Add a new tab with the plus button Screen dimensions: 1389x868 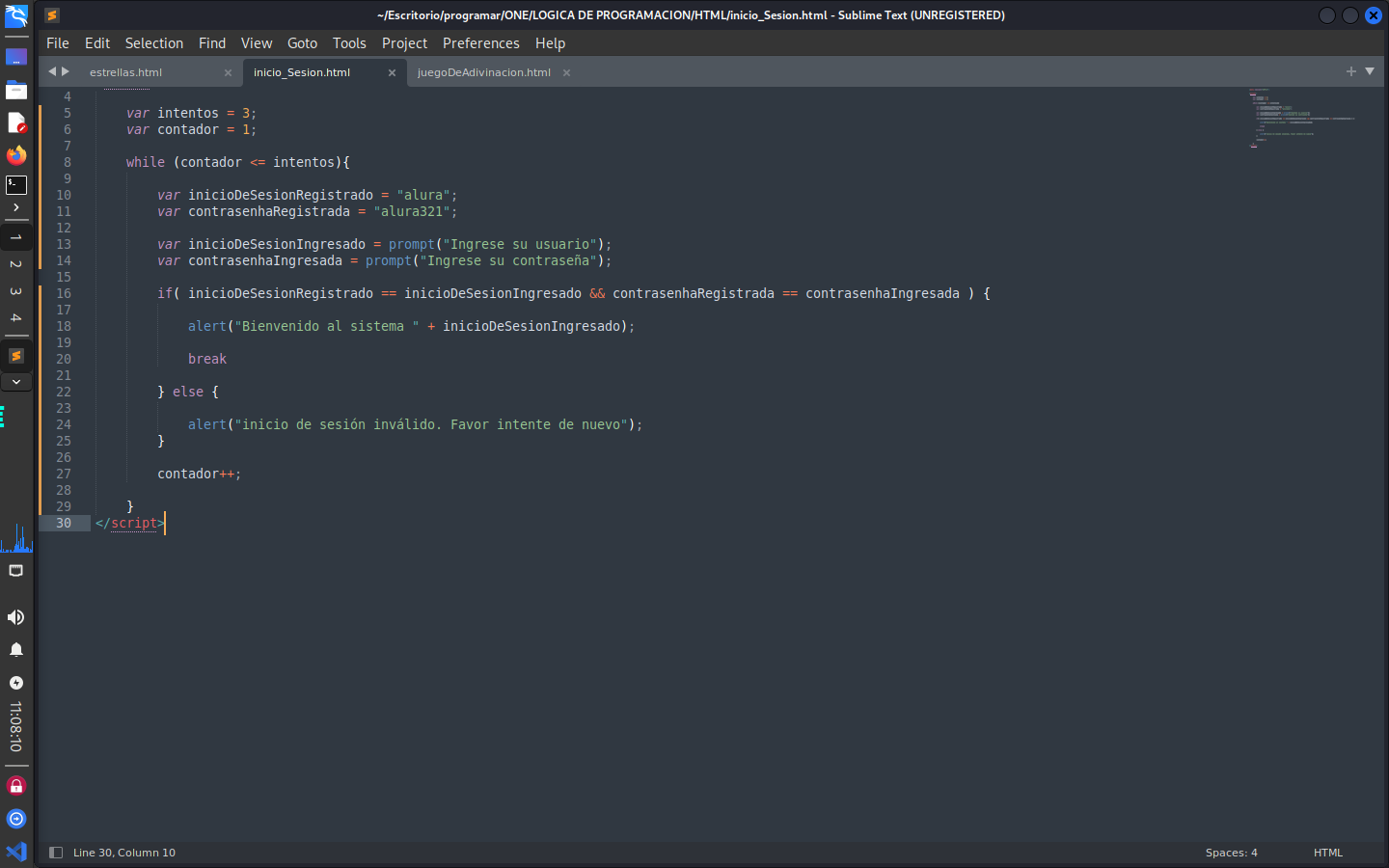click(x=1351, y=71)
